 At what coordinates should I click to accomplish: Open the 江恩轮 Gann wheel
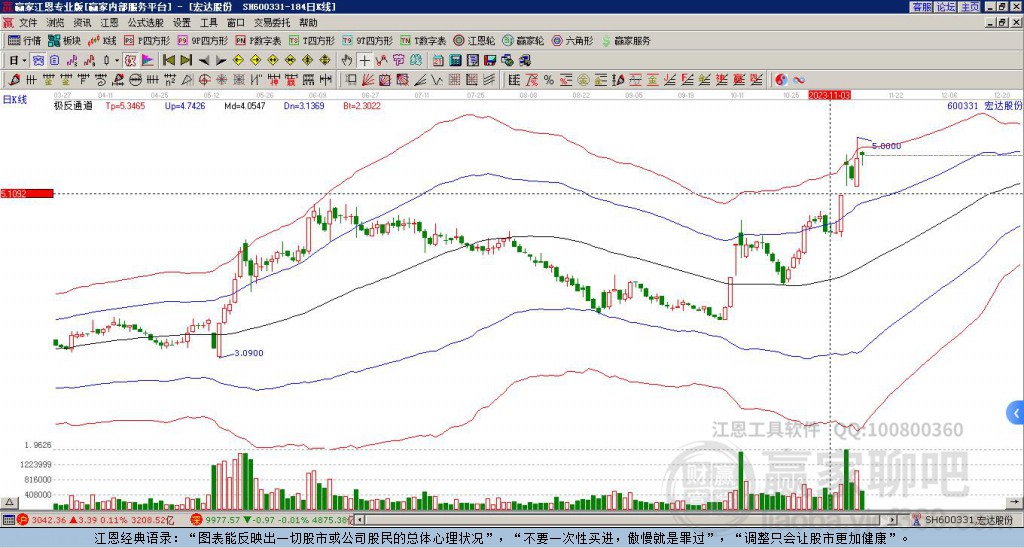click(x=474, y=40)
